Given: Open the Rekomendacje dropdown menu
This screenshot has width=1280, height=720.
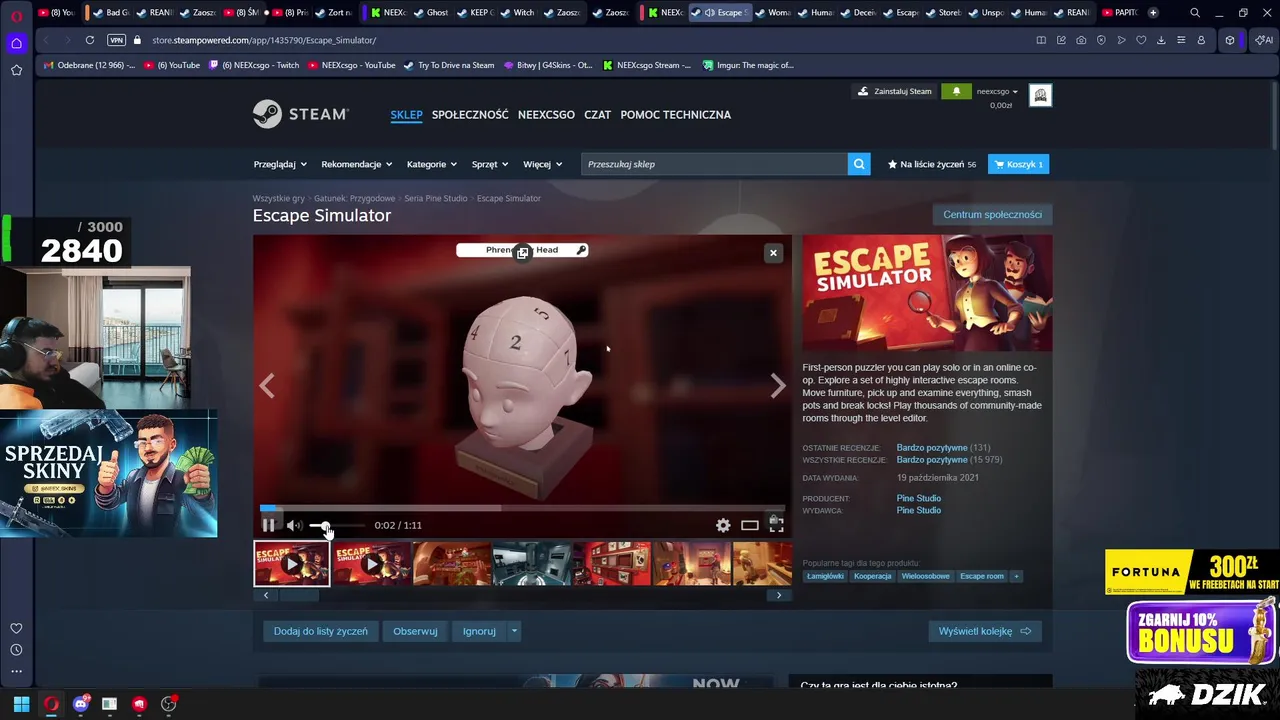Looking at the screenshot, I should pyautogui.click(x=356, y=164).
